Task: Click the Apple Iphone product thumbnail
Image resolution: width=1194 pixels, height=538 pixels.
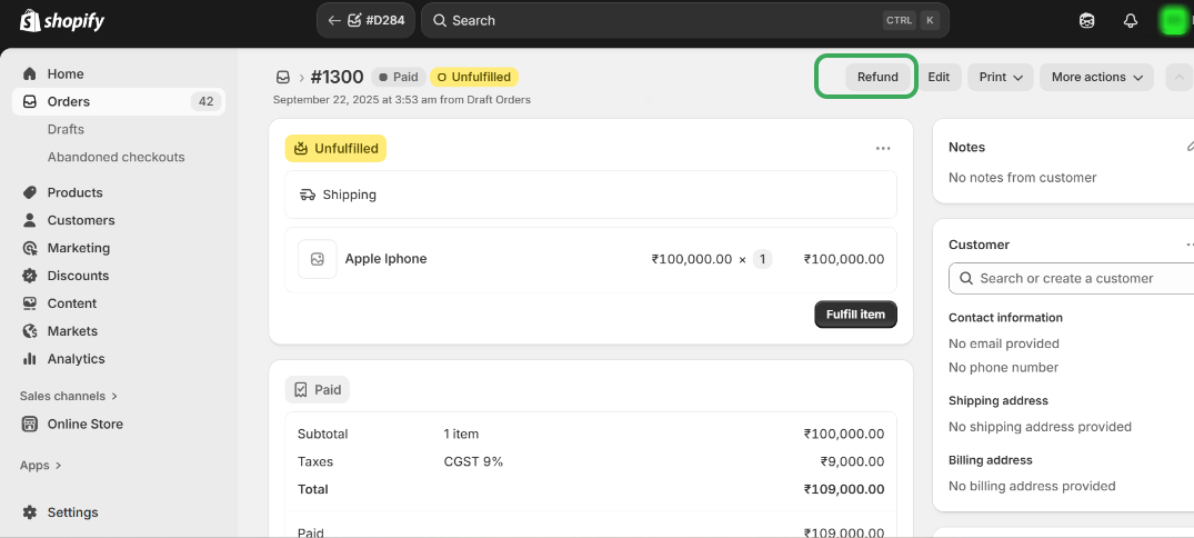Action: point(317,259)
